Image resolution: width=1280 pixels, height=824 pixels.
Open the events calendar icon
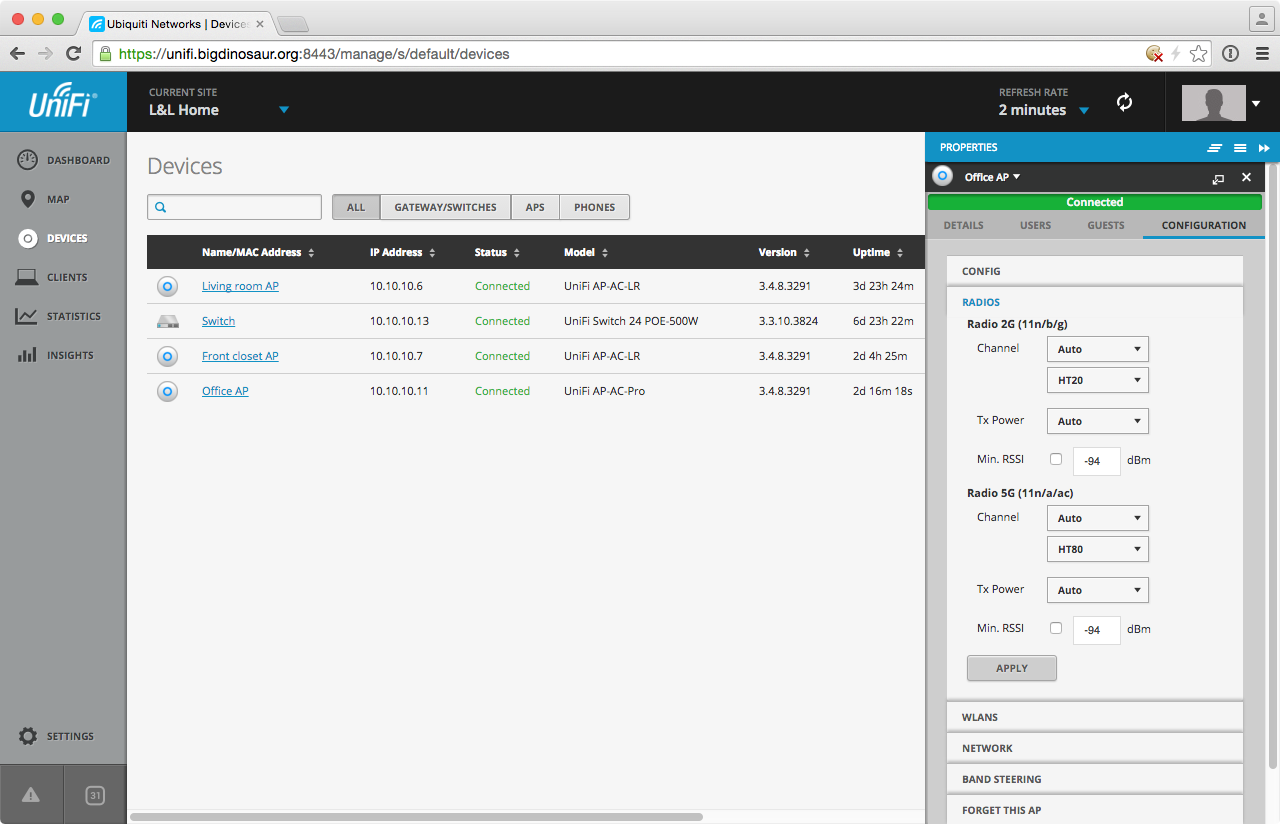click(x=95, y=795)
